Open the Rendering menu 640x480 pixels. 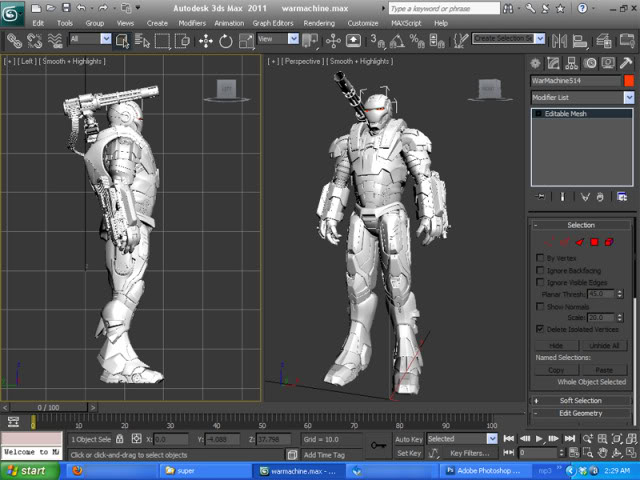(319, 22)
